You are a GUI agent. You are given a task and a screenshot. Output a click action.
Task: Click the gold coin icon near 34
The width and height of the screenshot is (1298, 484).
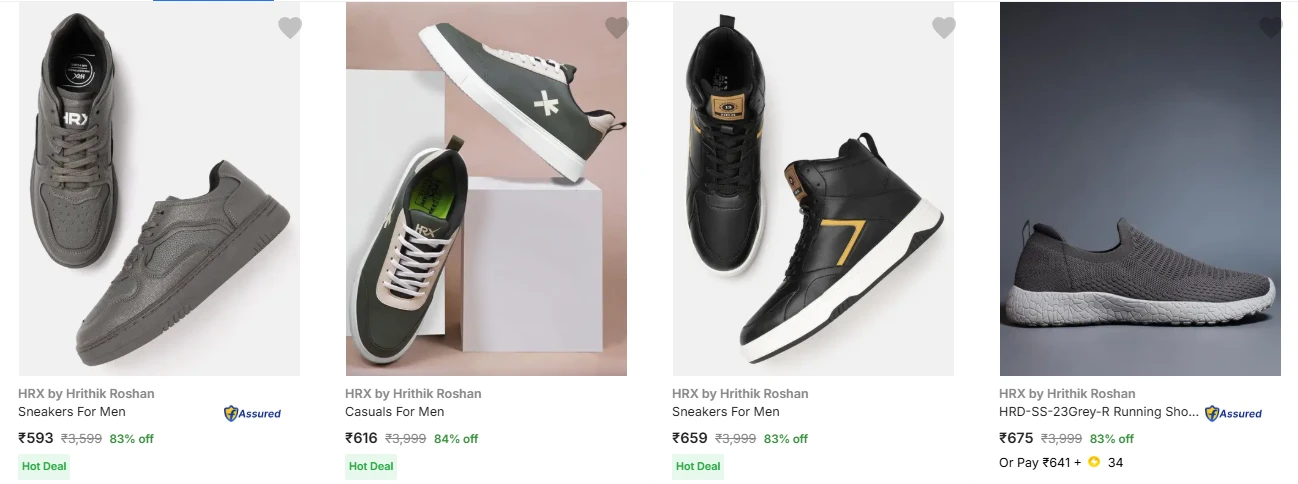[1094, 462]
